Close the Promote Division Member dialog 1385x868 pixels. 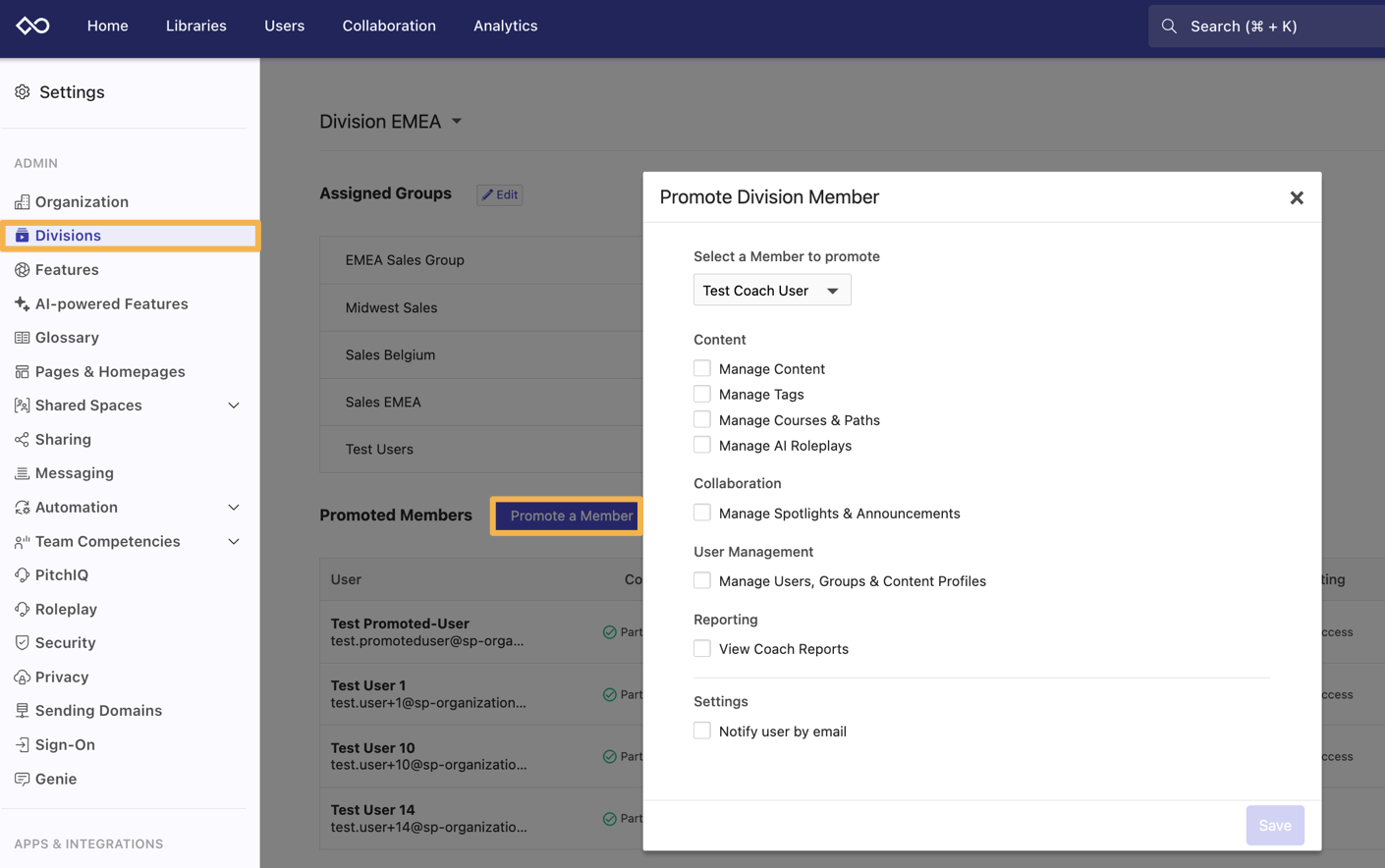coord(1297,197)
